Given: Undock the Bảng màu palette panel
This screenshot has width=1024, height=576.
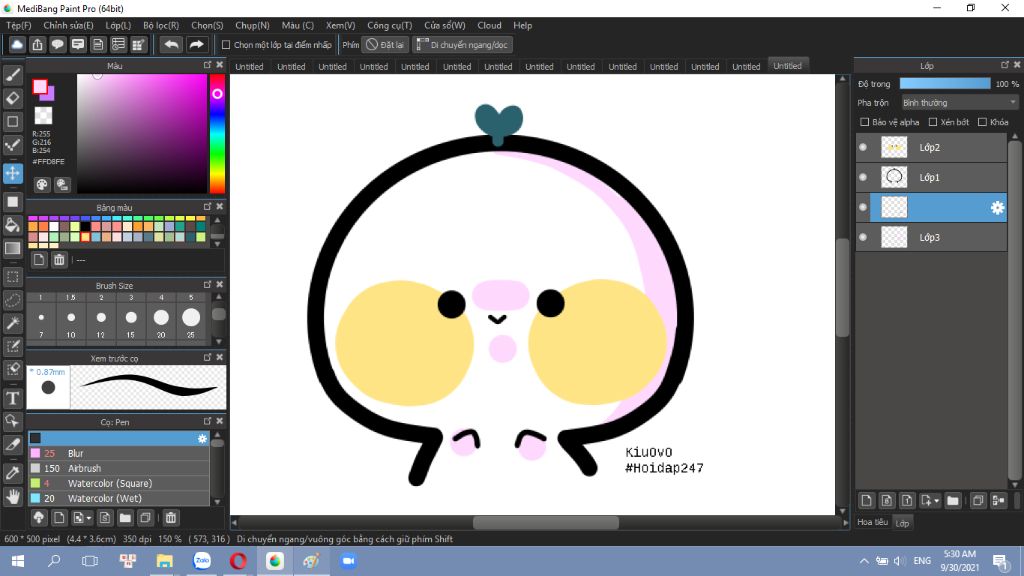Looking at the screenshot, I should pyautogui.click(x=208, y=207).
